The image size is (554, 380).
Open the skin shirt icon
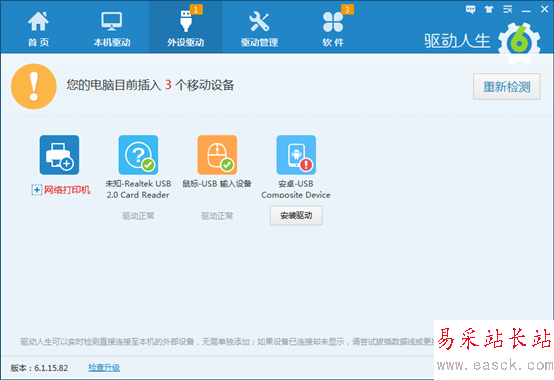click(489, 10)
